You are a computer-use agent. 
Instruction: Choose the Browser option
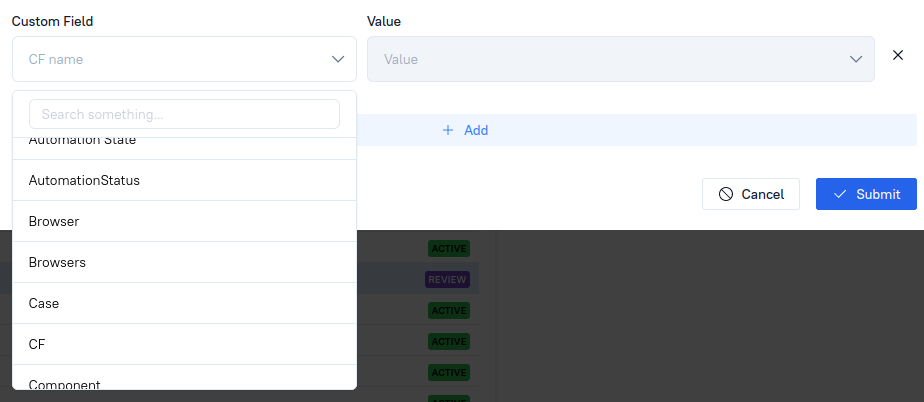(x=54, y=222)
